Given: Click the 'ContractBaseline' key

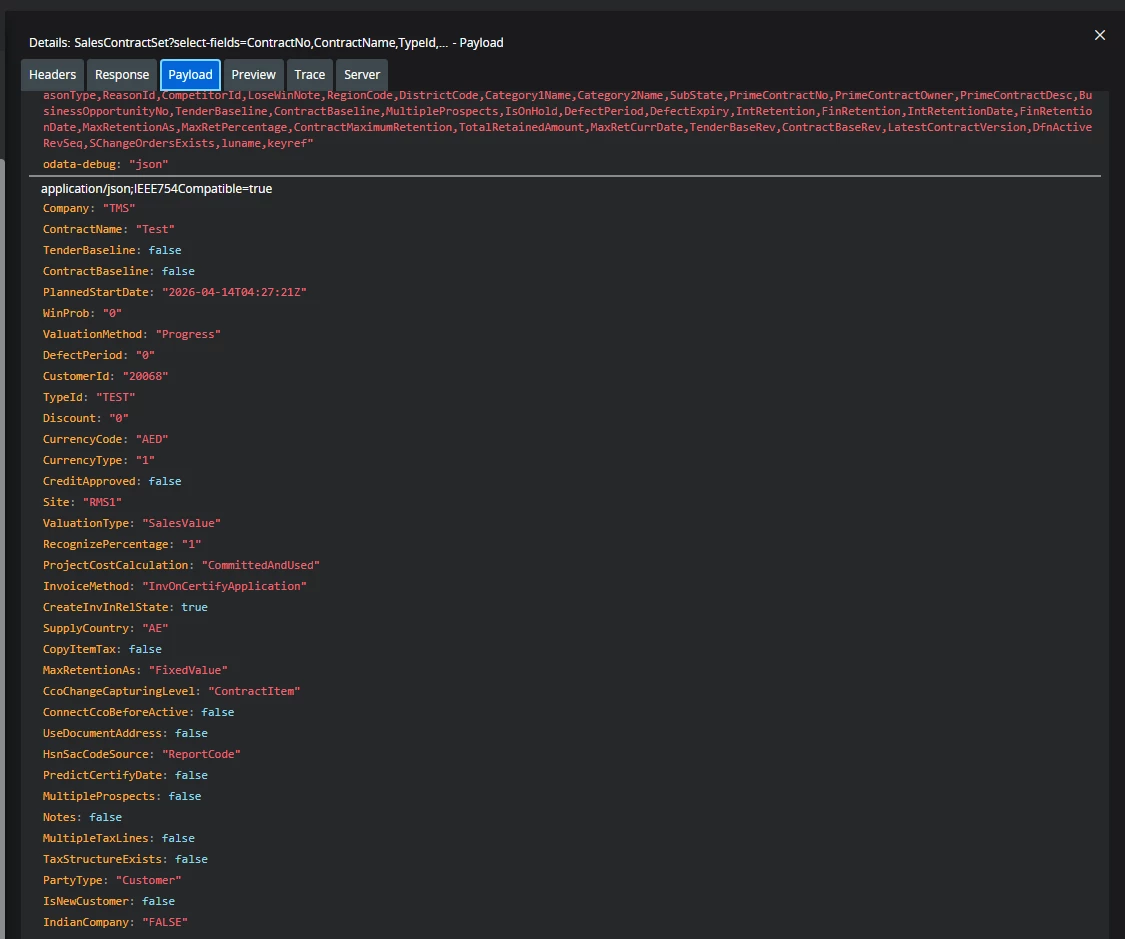Looking at the screenshot, I should pos(95,271).
